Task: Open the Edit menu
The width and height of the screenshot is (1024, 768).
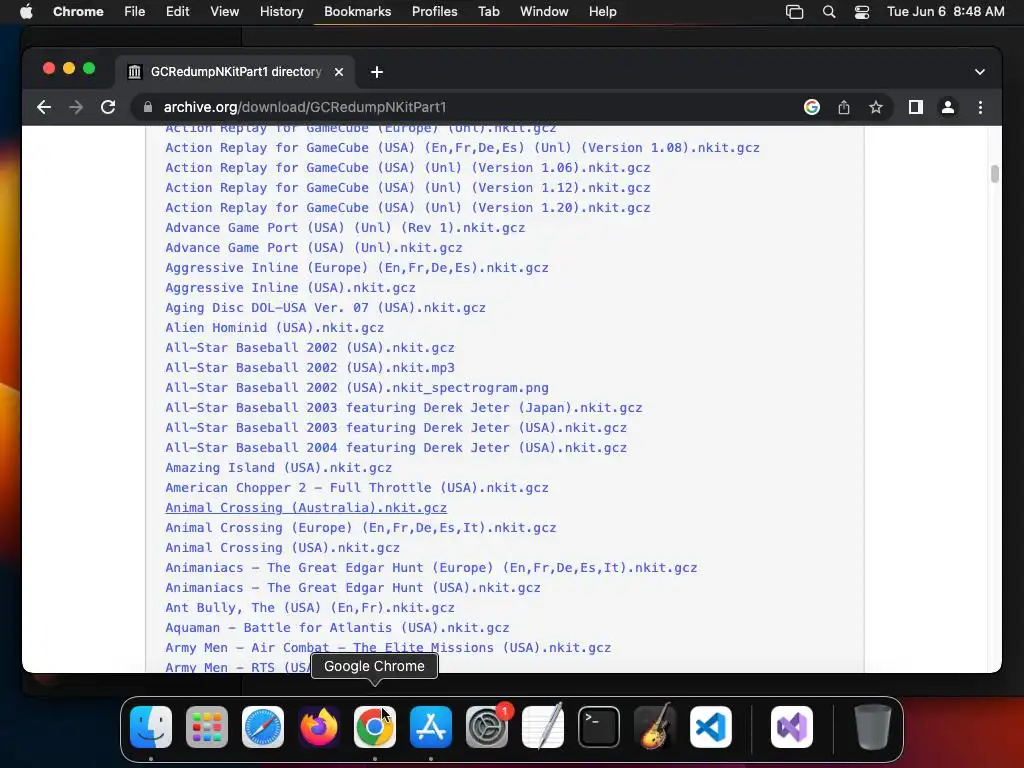Action: [x=178, y=12]
